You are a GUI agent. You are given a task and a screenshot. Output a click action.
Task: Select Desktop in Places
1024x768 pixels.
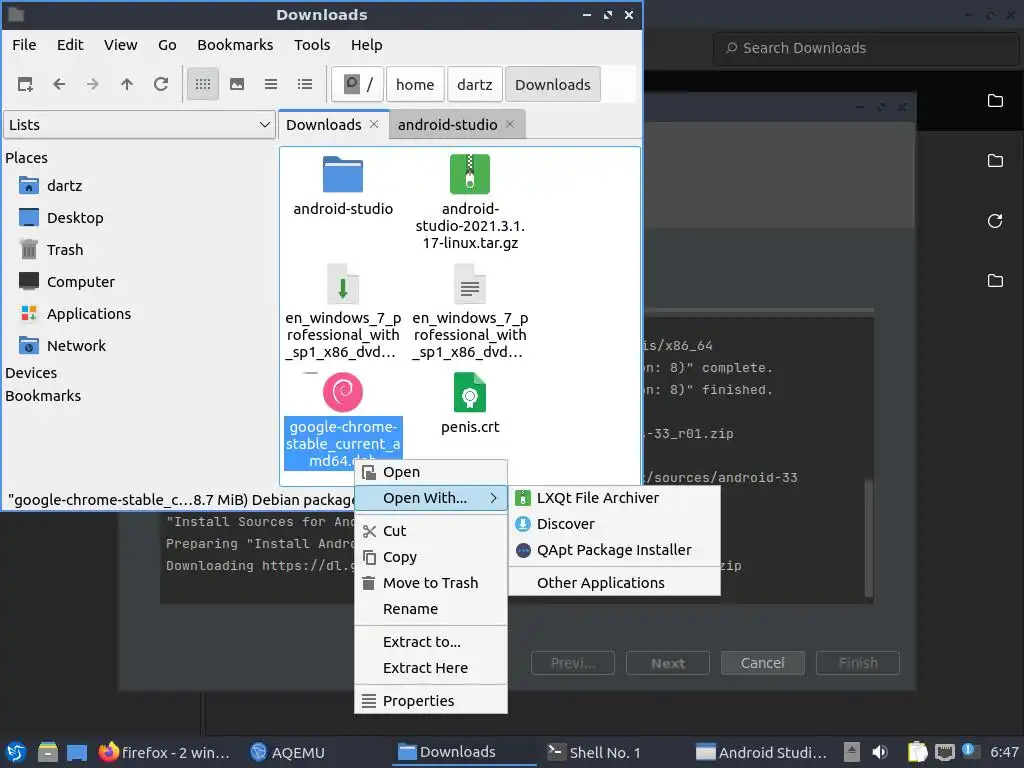click(74, 218)
